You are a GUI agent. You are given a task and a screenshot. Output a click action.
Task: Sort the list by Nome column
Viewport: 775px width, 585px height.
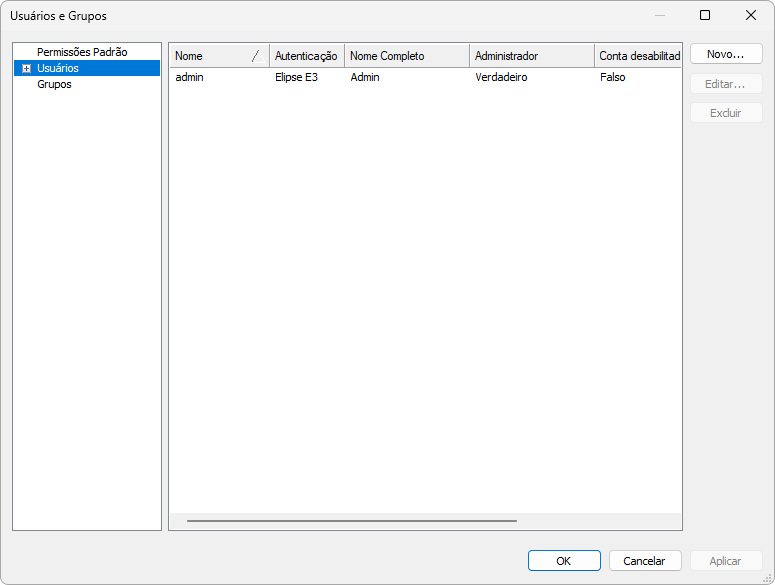coord(210,56)
